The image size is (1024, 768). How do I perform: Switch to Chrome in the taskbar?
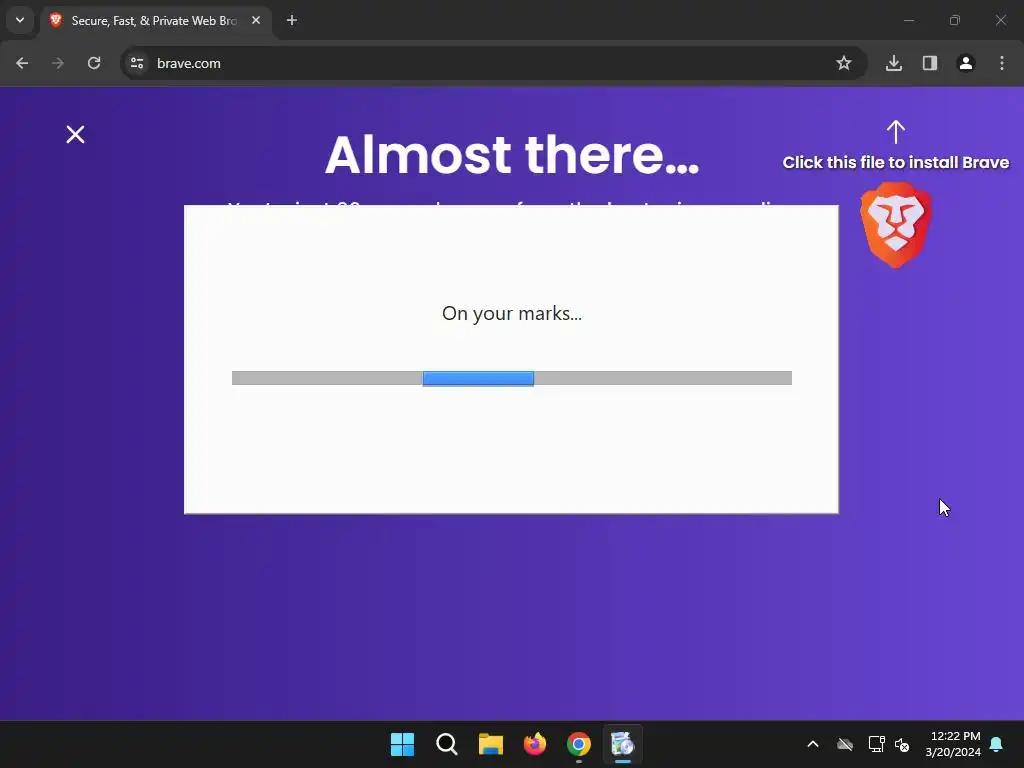[x=579, y=744]
